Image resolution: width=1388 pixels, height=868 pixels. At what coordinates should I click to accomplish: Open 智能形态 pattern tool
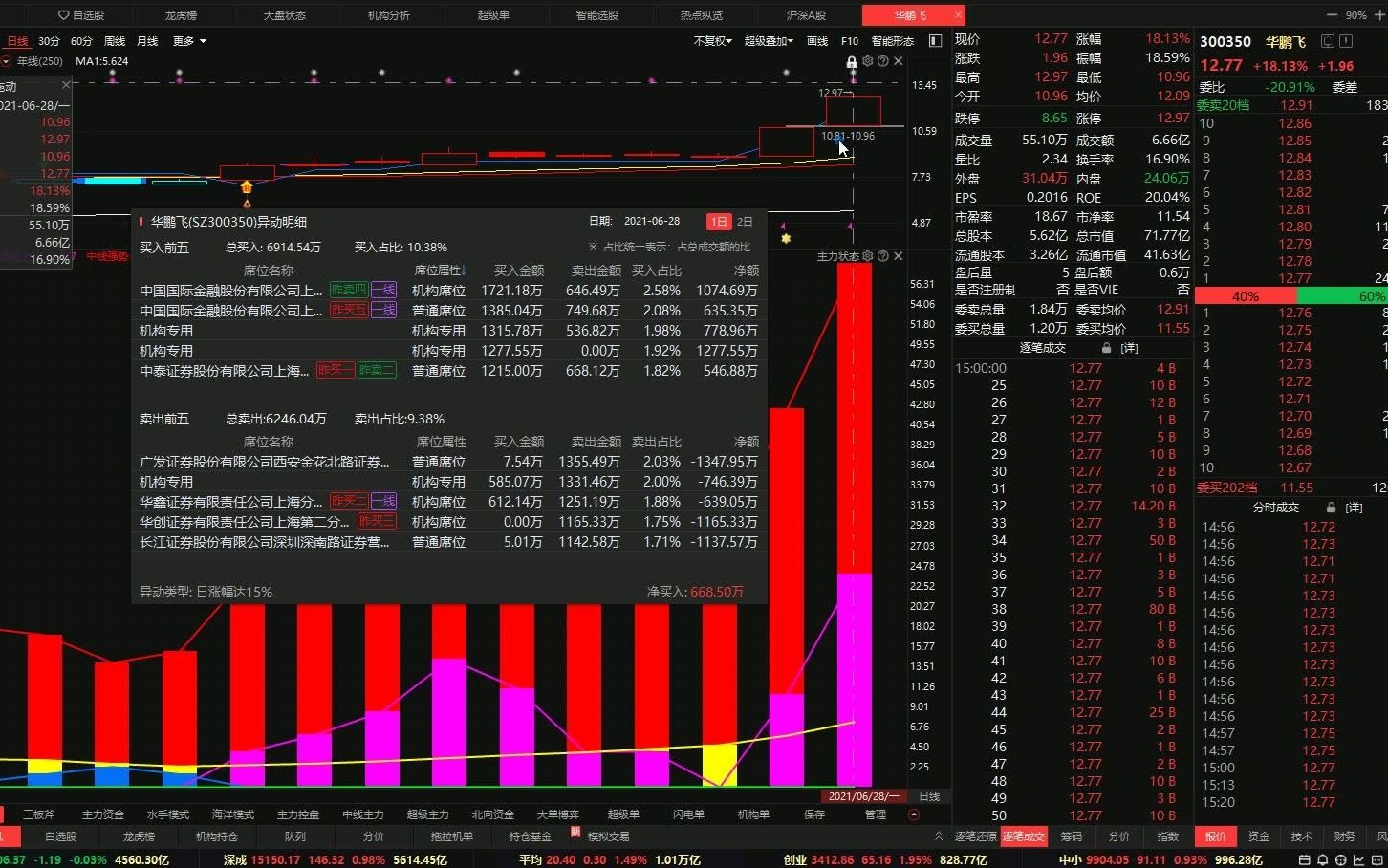892,41
